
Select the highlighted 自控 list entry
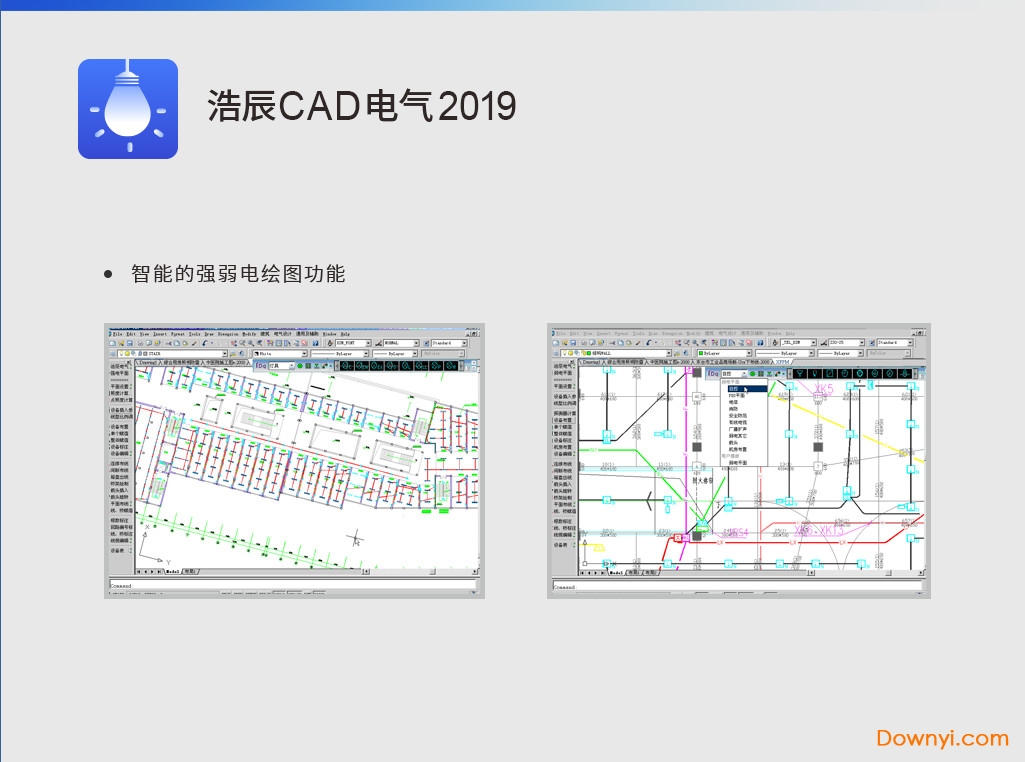tap(732, 388)
